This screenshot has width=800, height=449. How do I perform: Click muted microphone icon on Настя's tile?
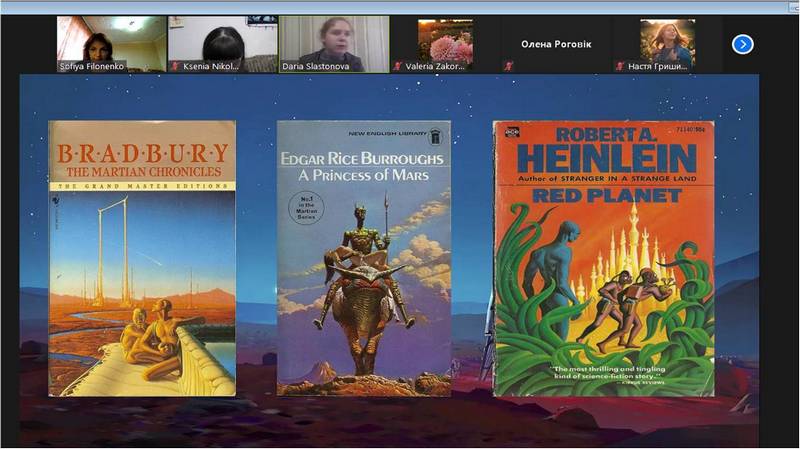point(620,66)
